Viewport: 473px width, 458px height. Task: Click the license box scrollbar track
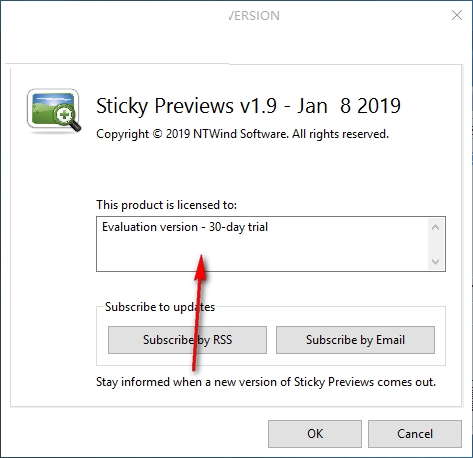435,245
